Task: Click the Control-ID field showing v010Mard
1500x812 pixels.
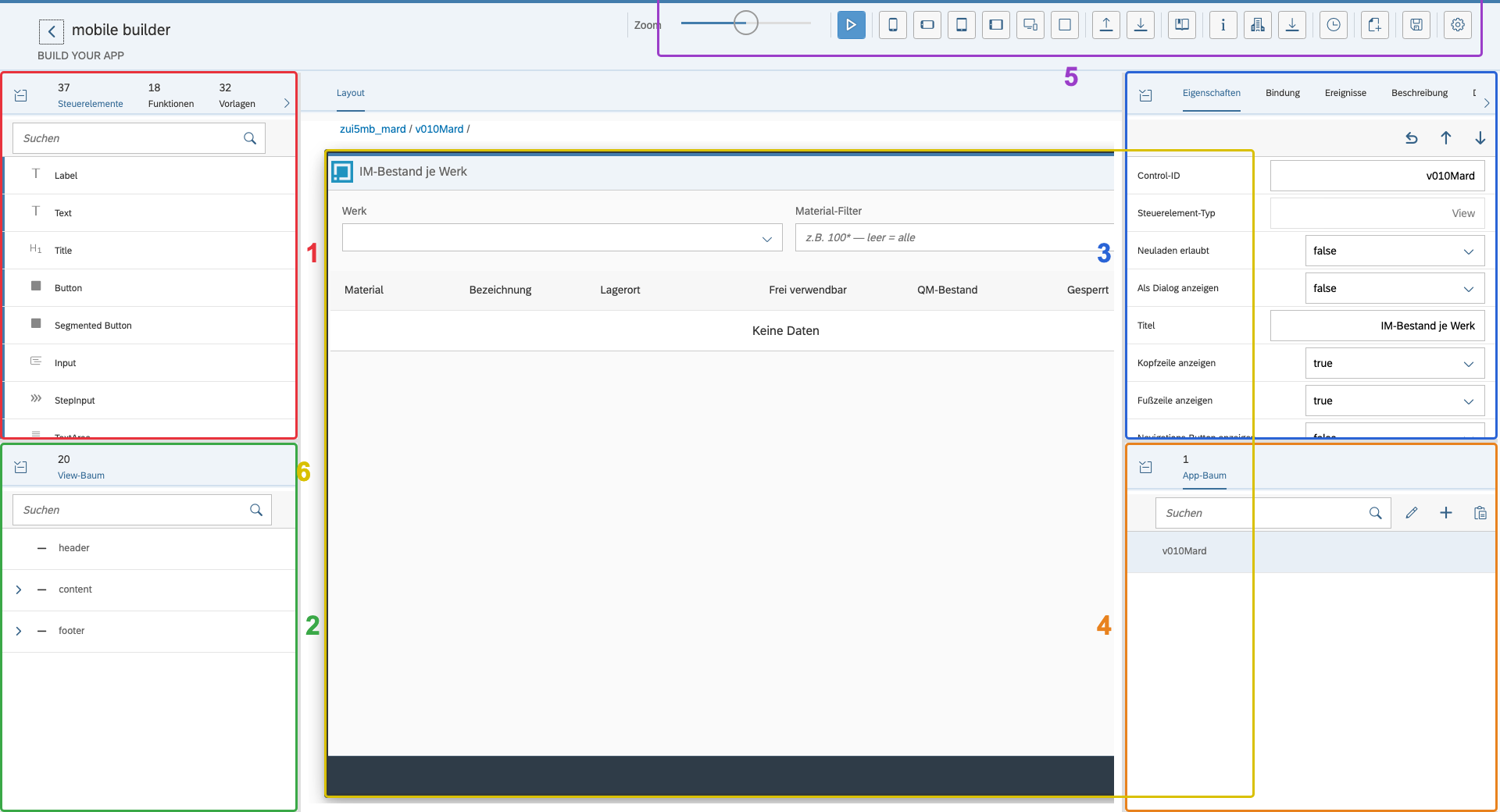Action: pos(1377,176)
